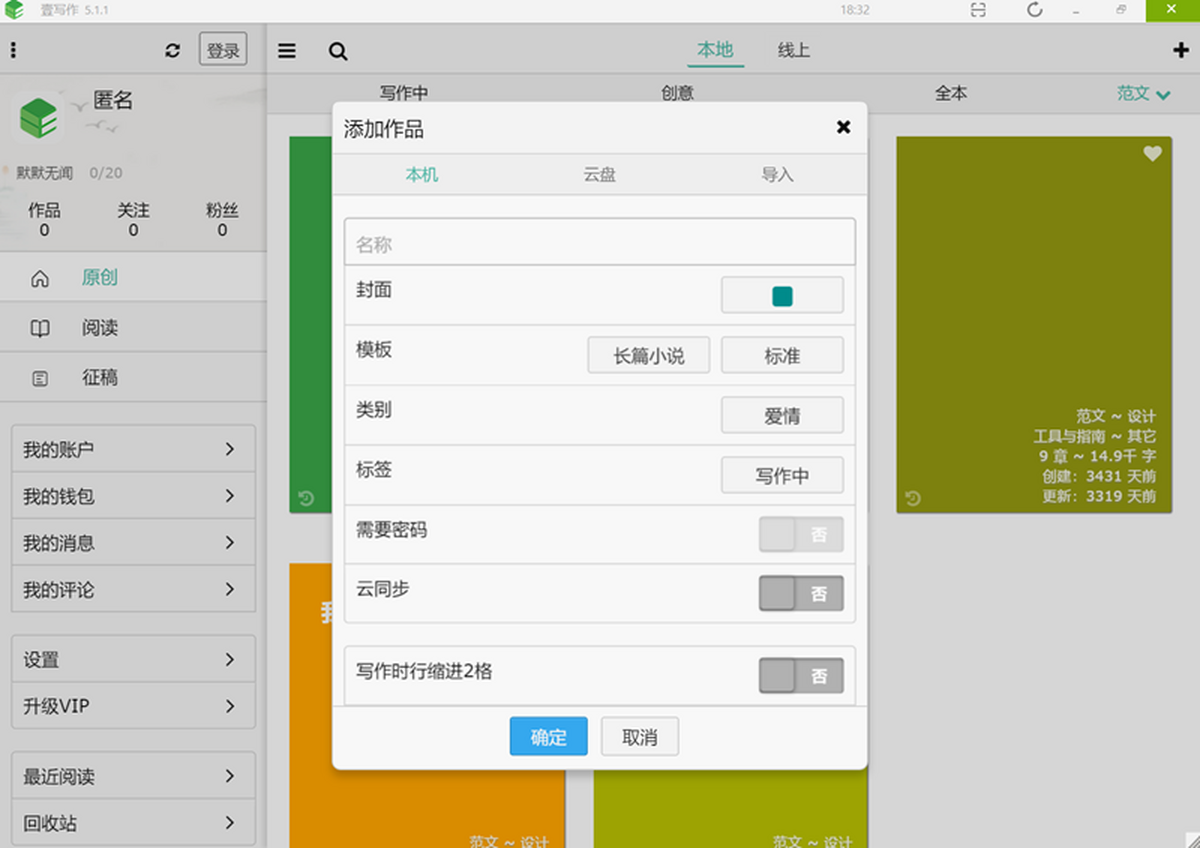Switch to the 导入 tab
Viewport: 1200px width, 848px height.
pos(777,174)
